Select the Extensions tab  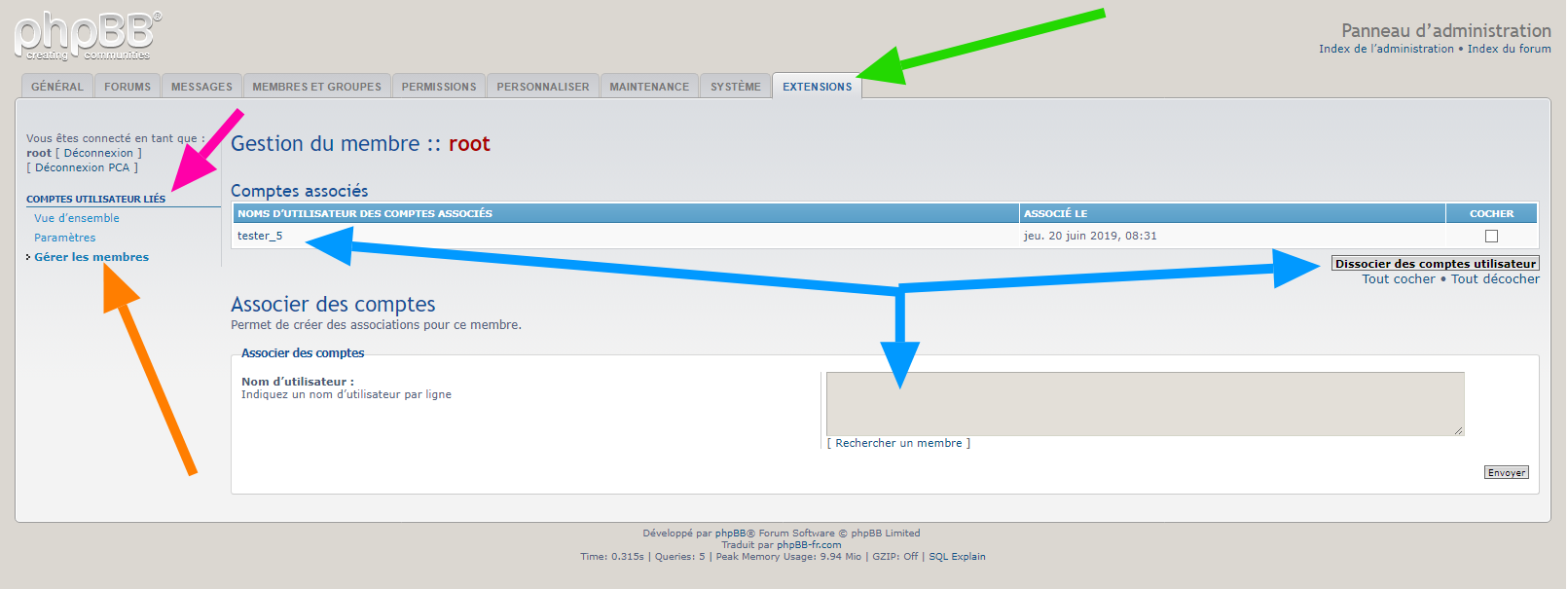click(817, 87)
